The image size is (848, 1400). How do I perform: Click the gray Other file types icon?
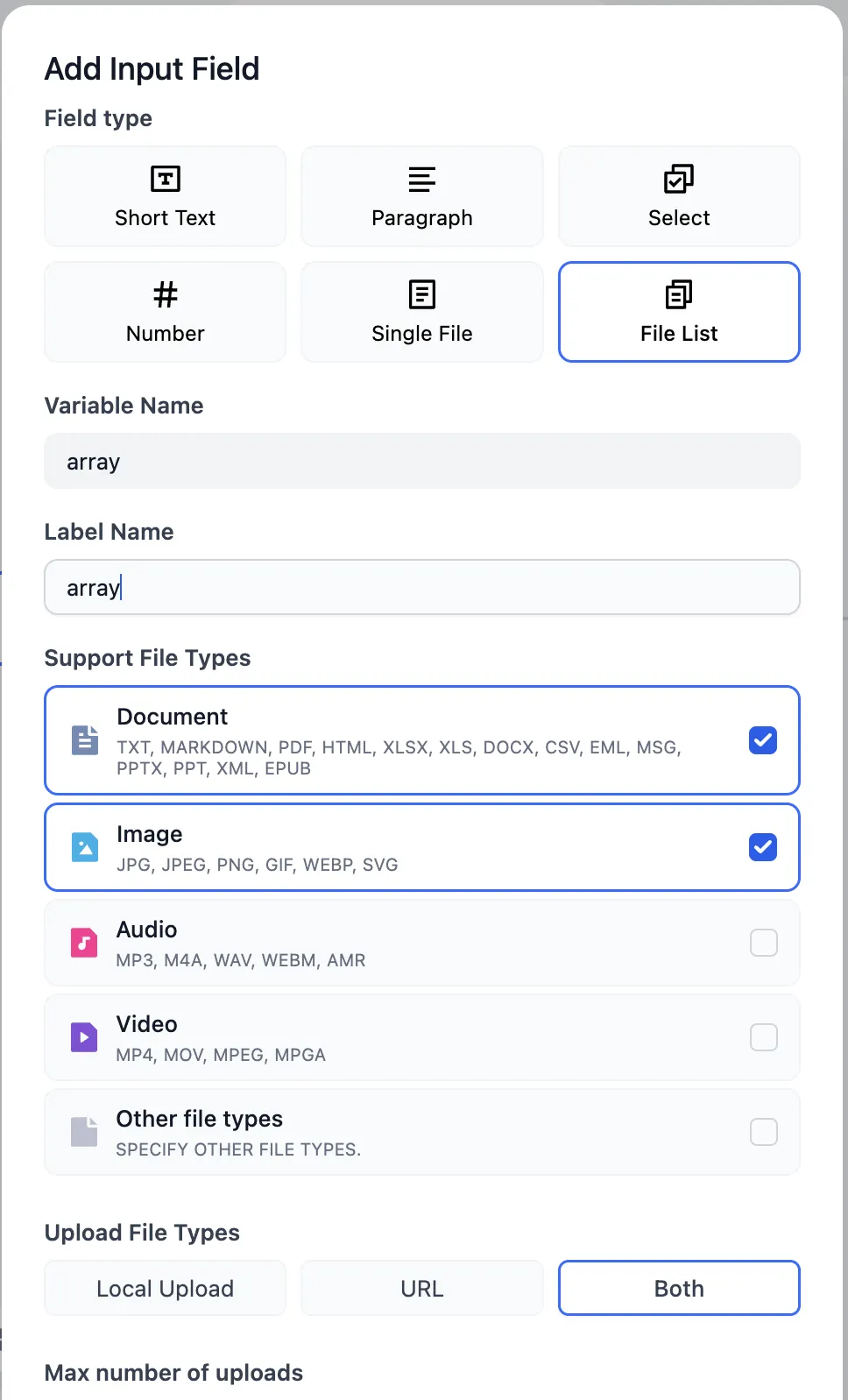(84, 1132)
